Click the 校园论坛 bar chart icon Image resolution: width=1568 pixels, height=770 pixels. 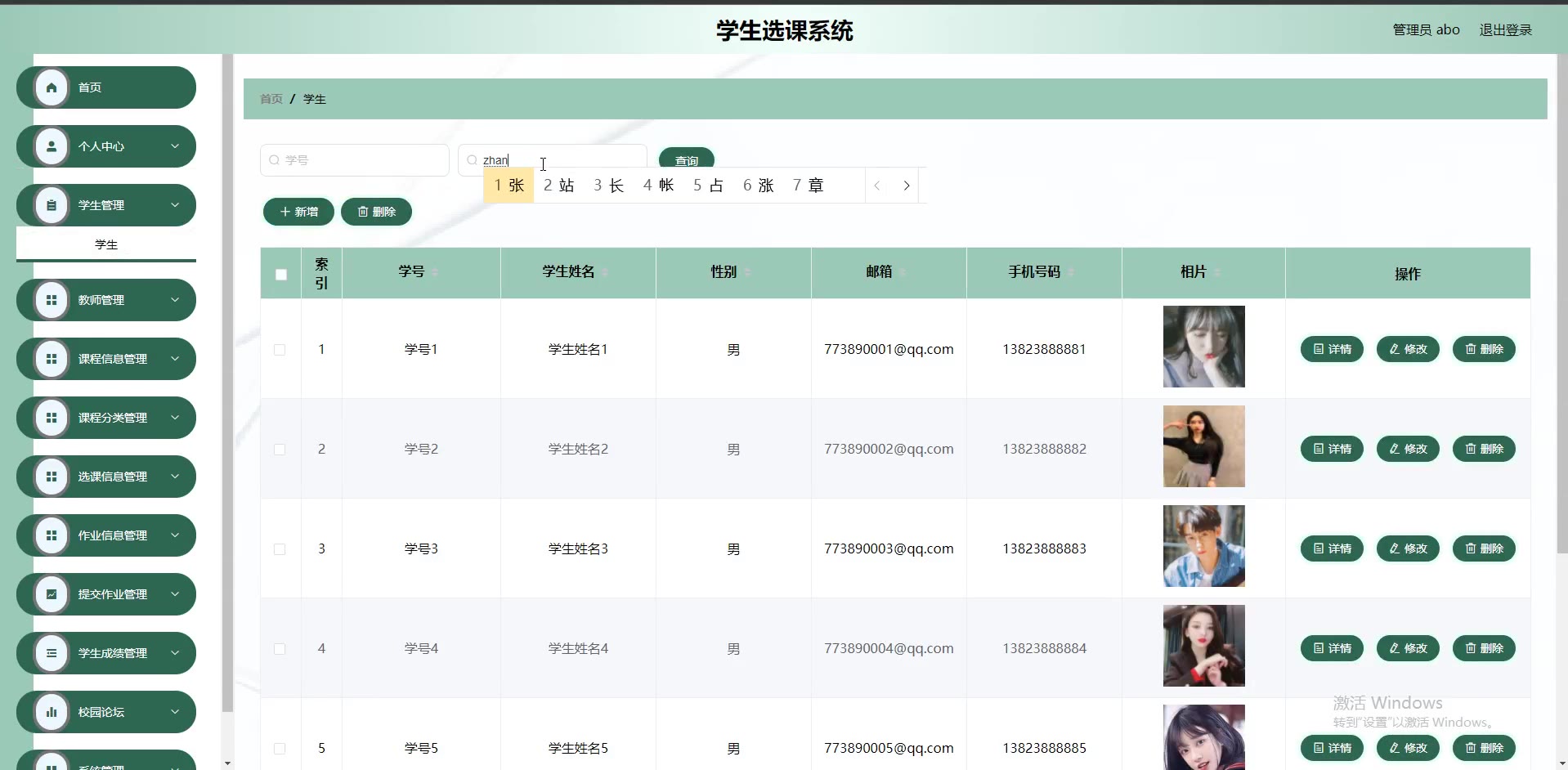pos(52,712)
